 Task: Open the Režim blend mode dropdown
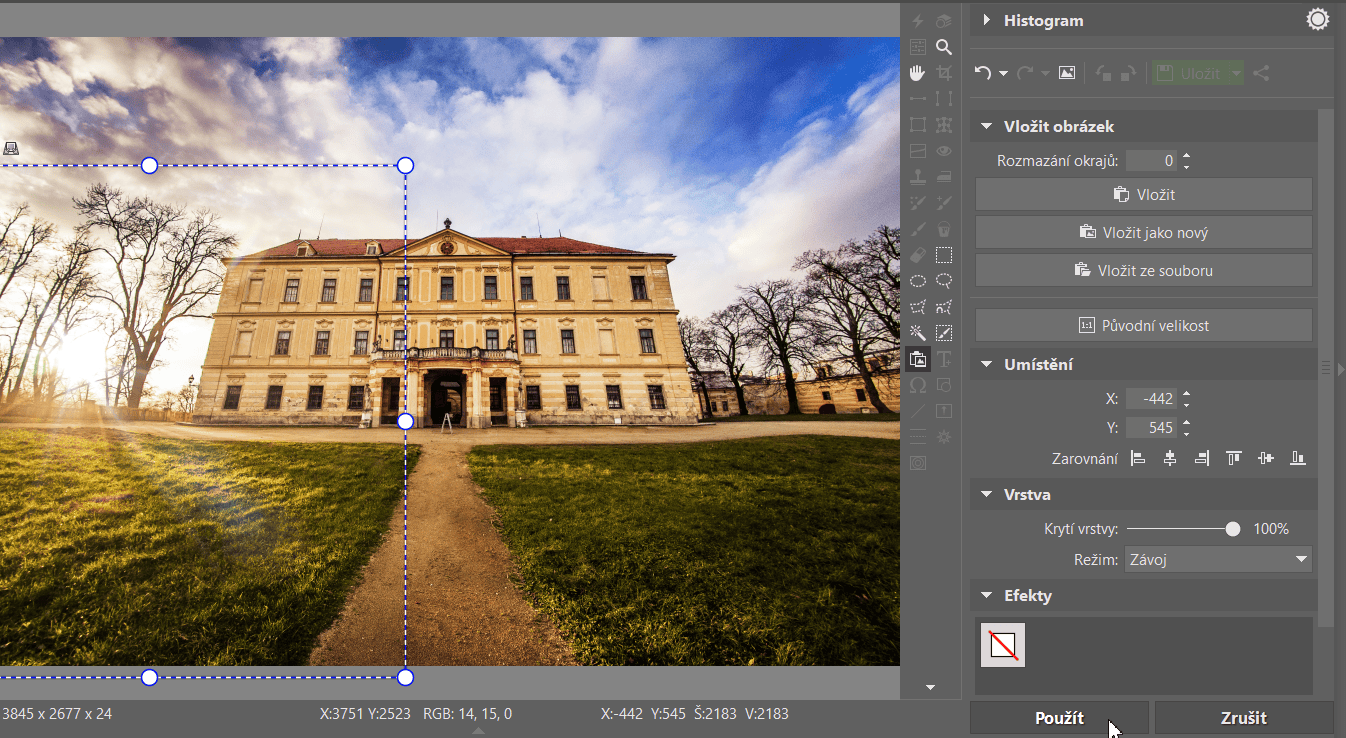1218,560
